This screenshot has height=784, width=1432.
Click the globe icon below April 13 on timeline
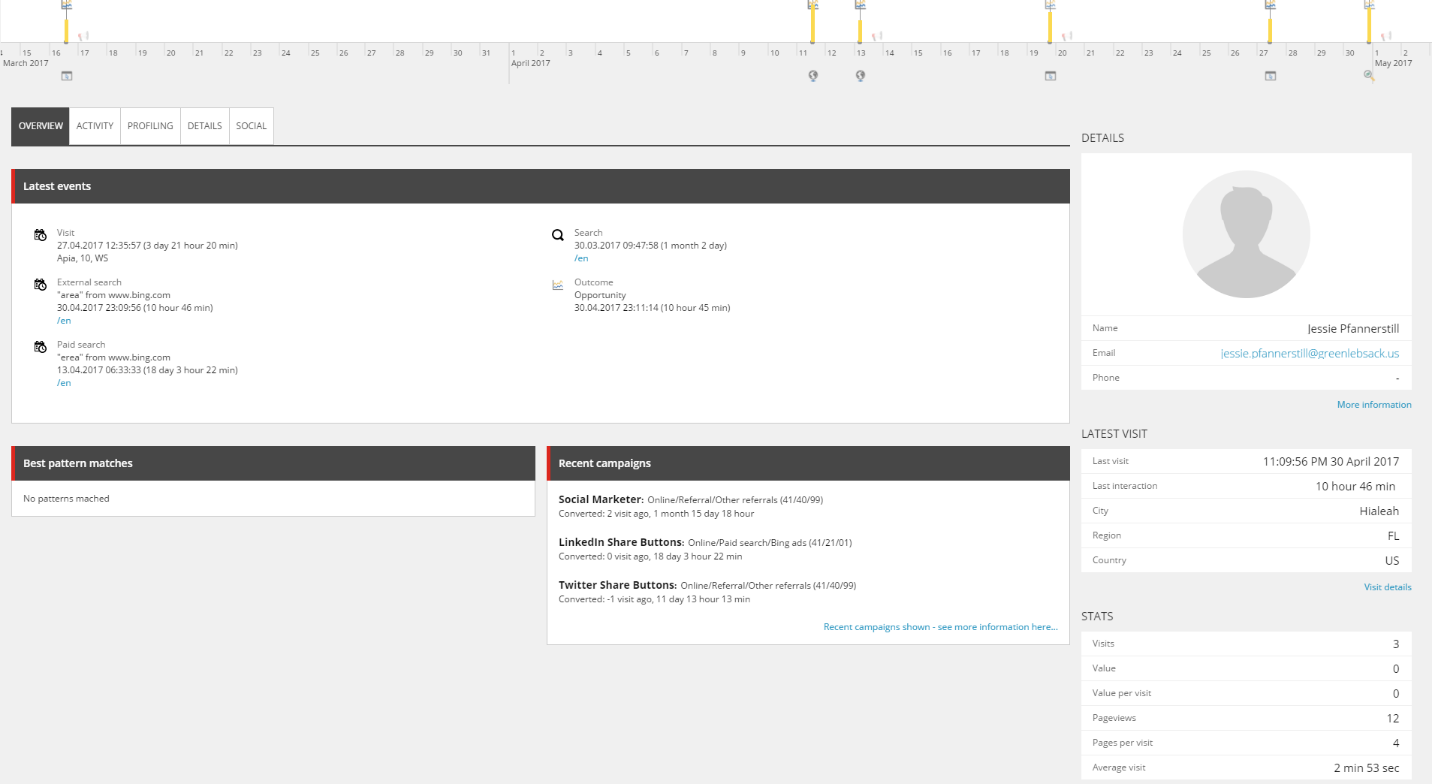pyautogui.click(x=860, y=75)
